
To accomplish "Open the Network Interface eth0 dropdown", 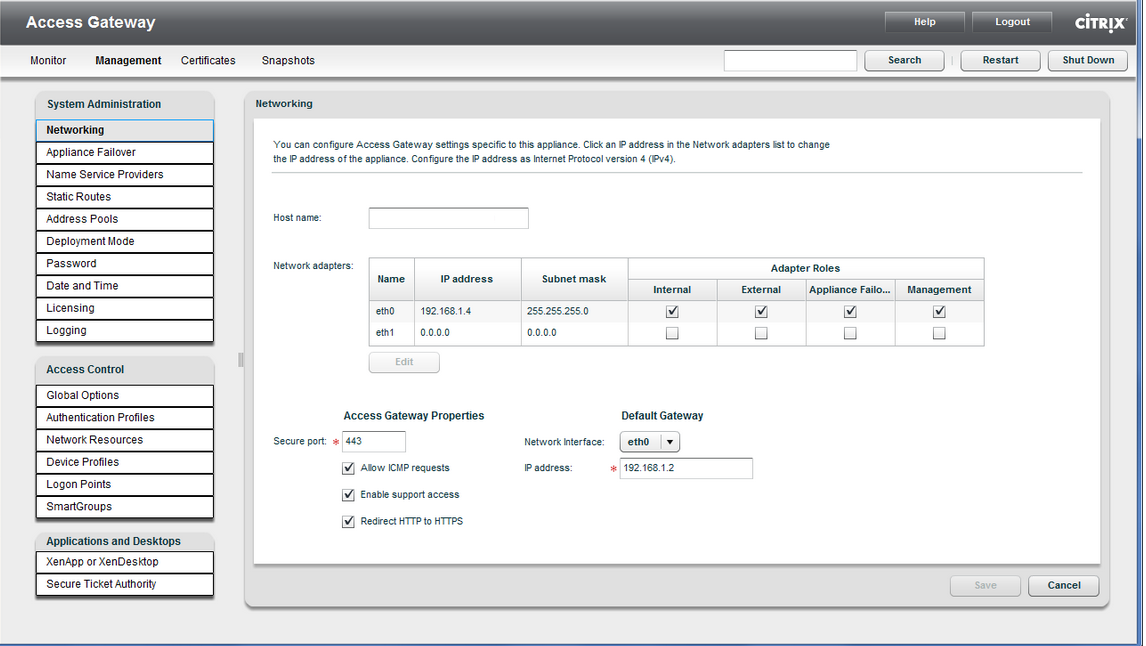I will [x=650, y=442].
